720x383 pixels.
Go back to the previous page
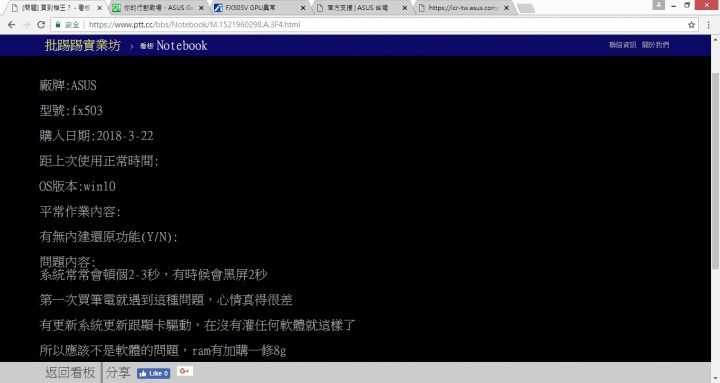[x=11, y=25]
